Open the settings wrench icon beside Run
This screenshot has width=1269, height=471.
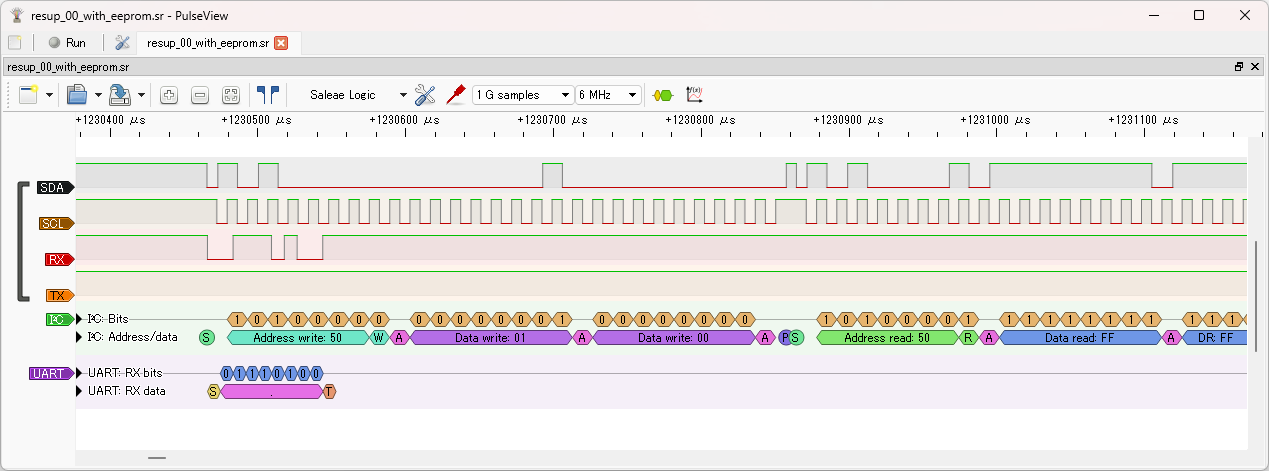[x=123, y=43]
